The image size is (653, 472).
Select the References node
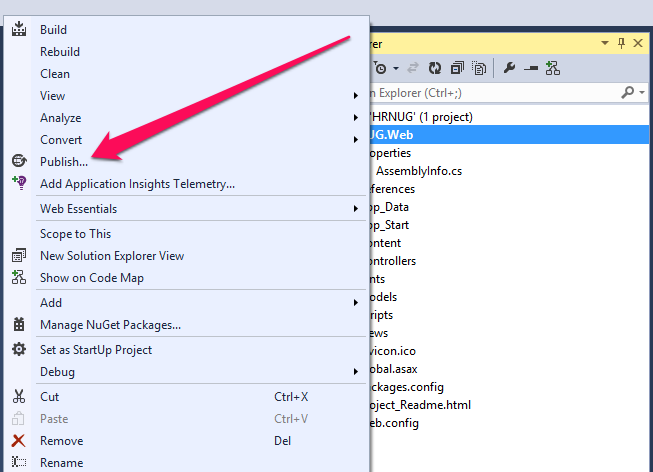tap(392, 189)
